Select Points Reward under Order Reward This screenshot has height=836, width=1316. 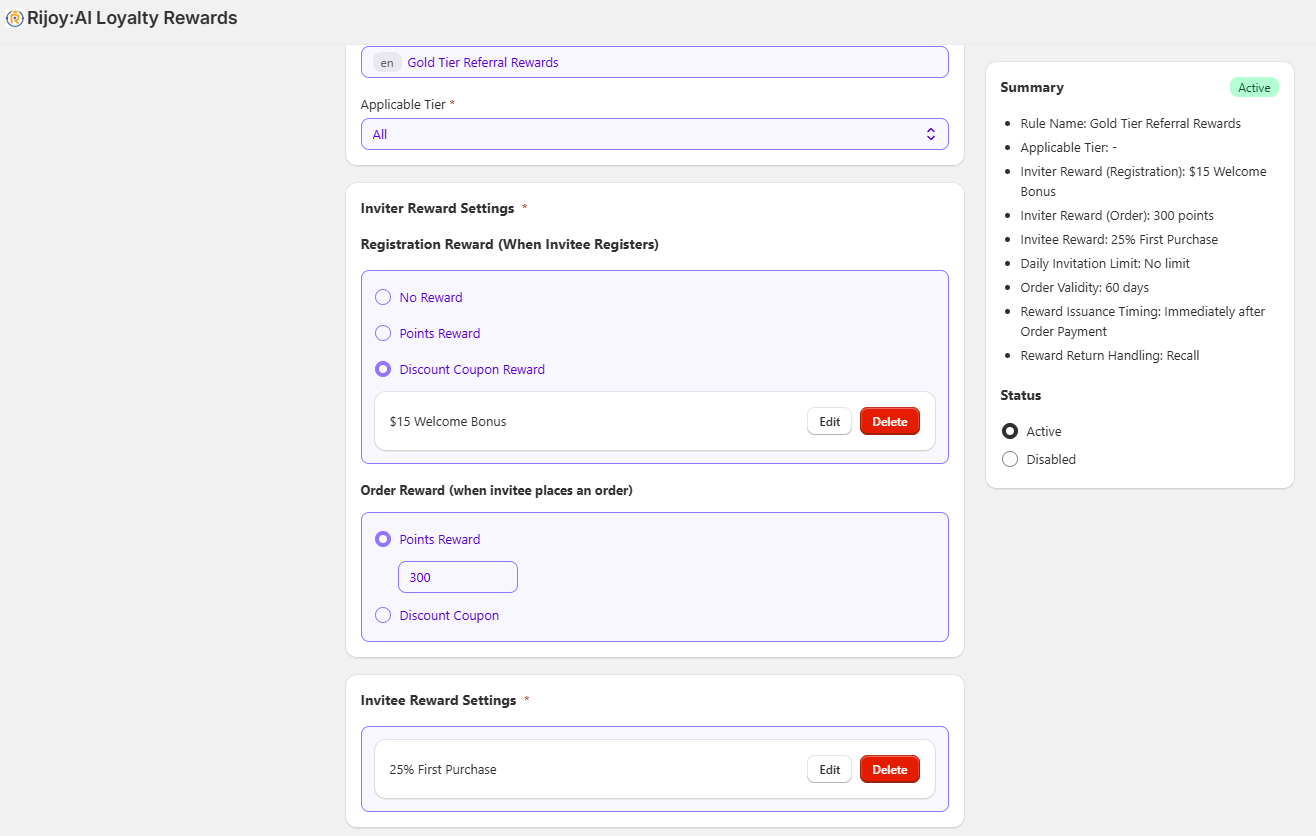click(383, 539)
